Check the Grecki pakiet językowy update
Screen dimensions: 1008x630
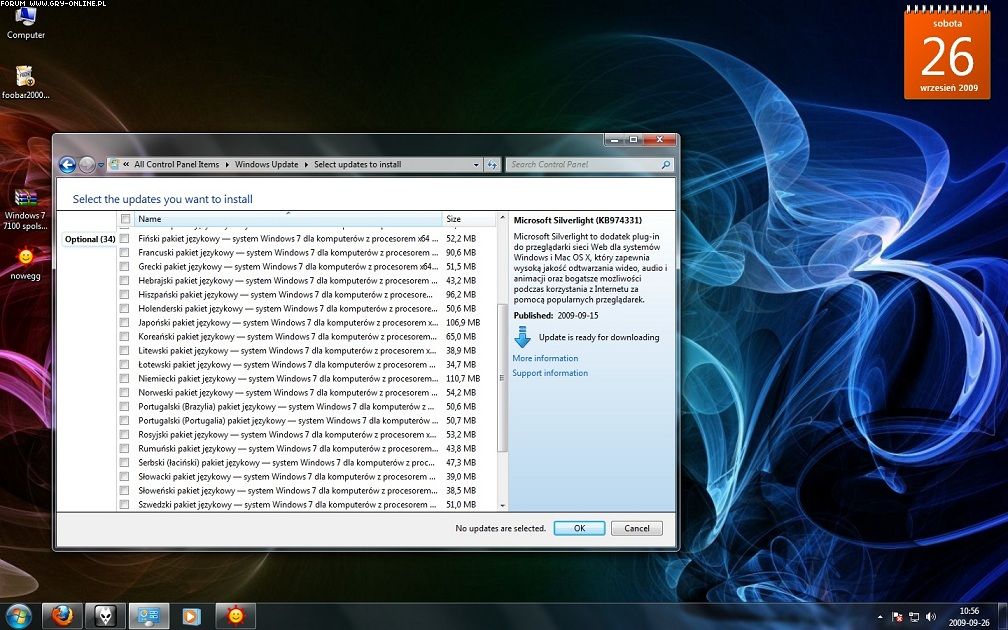coord(124,266)
